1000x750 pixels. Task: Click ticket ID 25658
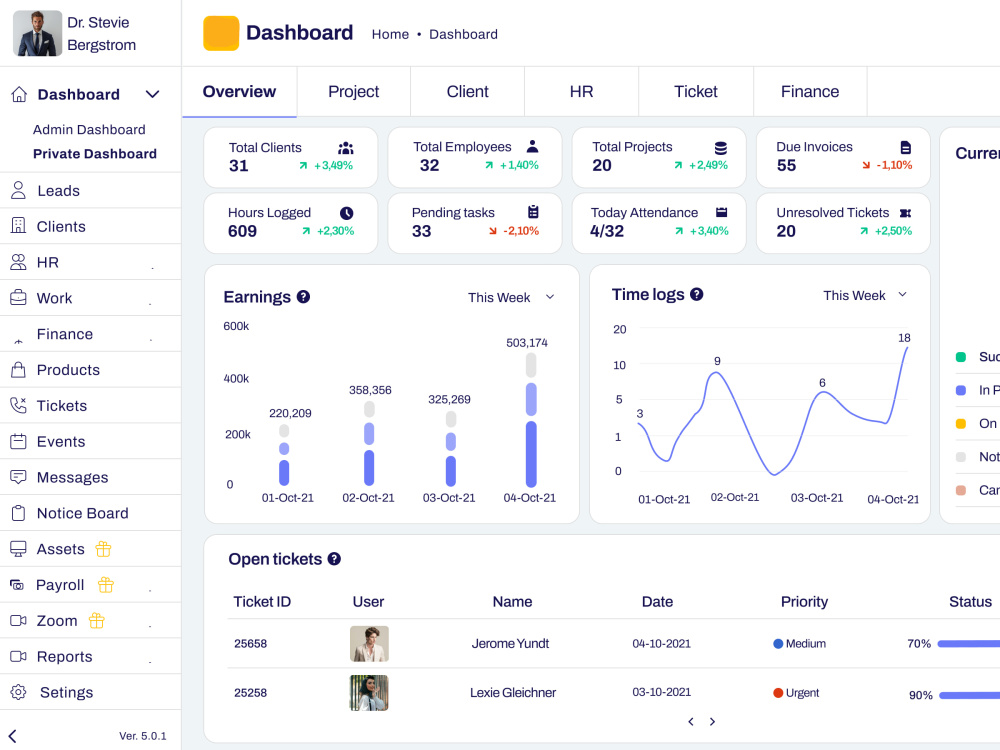pos(250,643)
